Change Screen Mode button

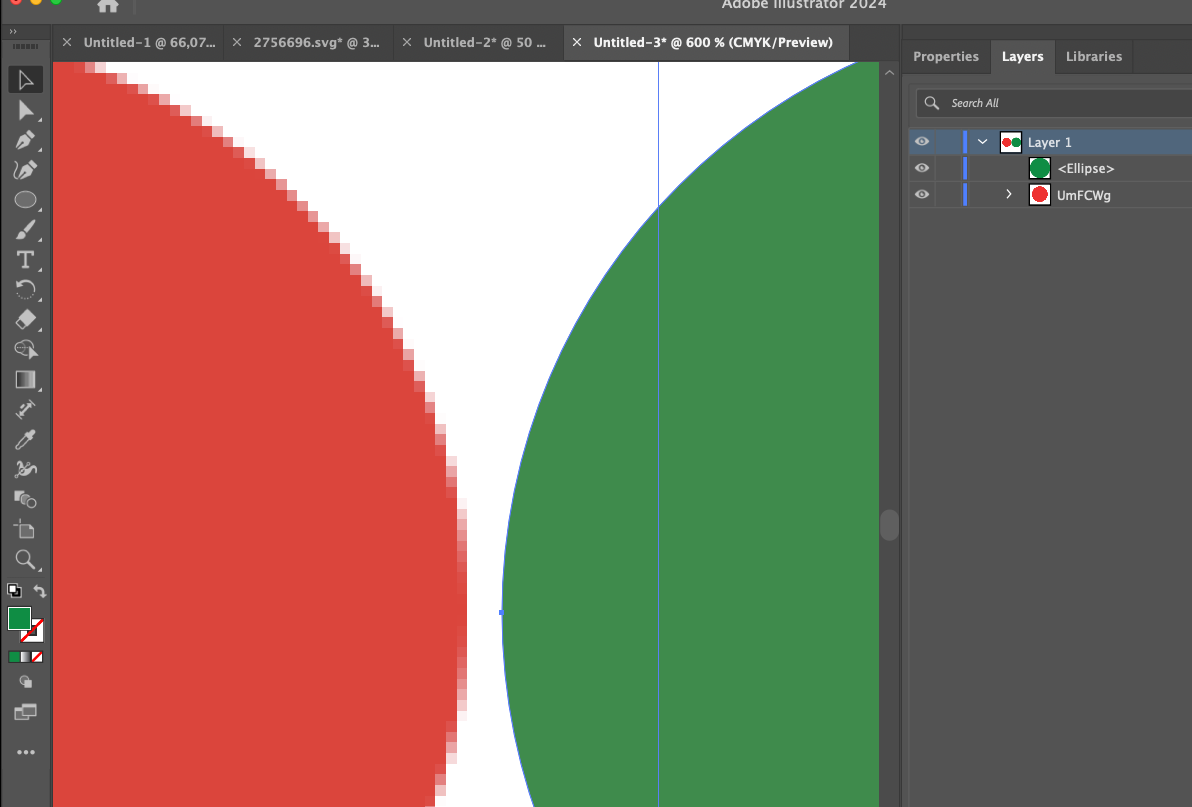(x=25, y=712)
